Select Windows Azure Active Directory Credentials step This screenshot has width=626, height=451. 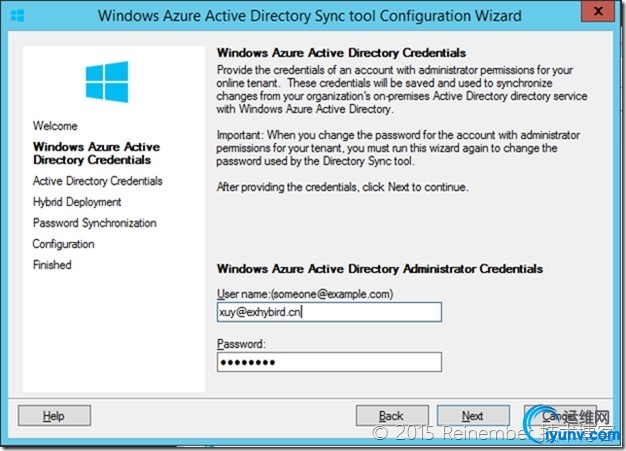(x=96, y=153)
